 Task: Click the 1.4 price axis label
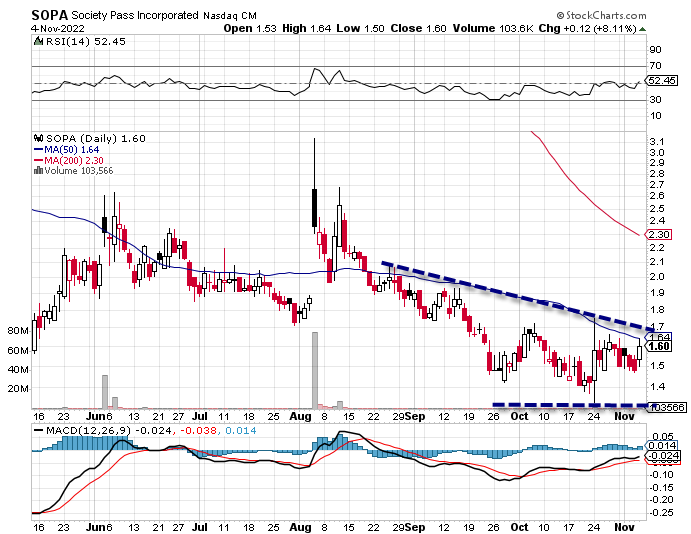[x=657, y=386]
